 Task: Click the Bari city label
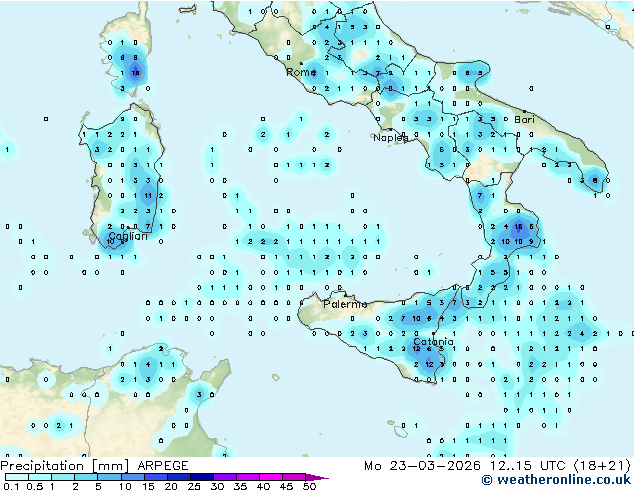coord(524,120)
